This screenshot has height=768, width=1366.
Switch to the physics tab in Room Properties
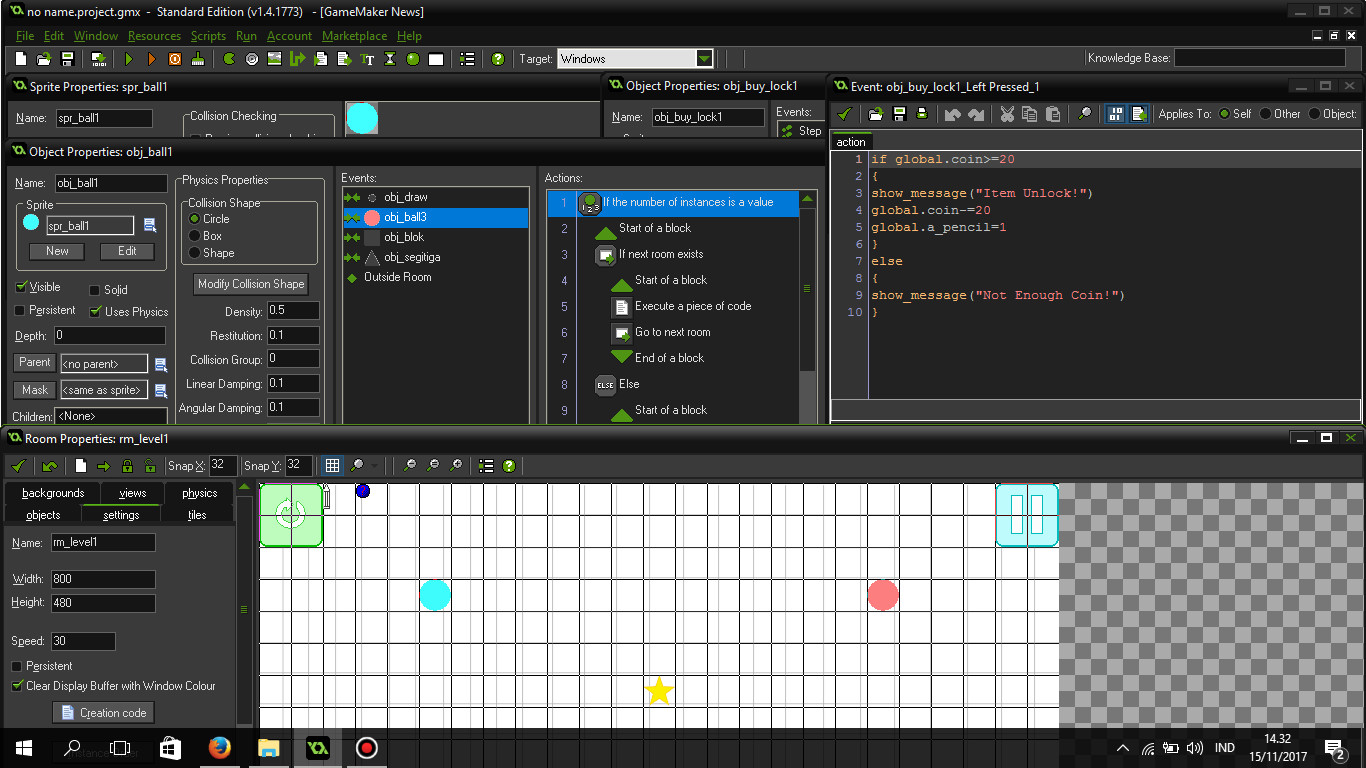pyautogui.click(x=199, y=492)
